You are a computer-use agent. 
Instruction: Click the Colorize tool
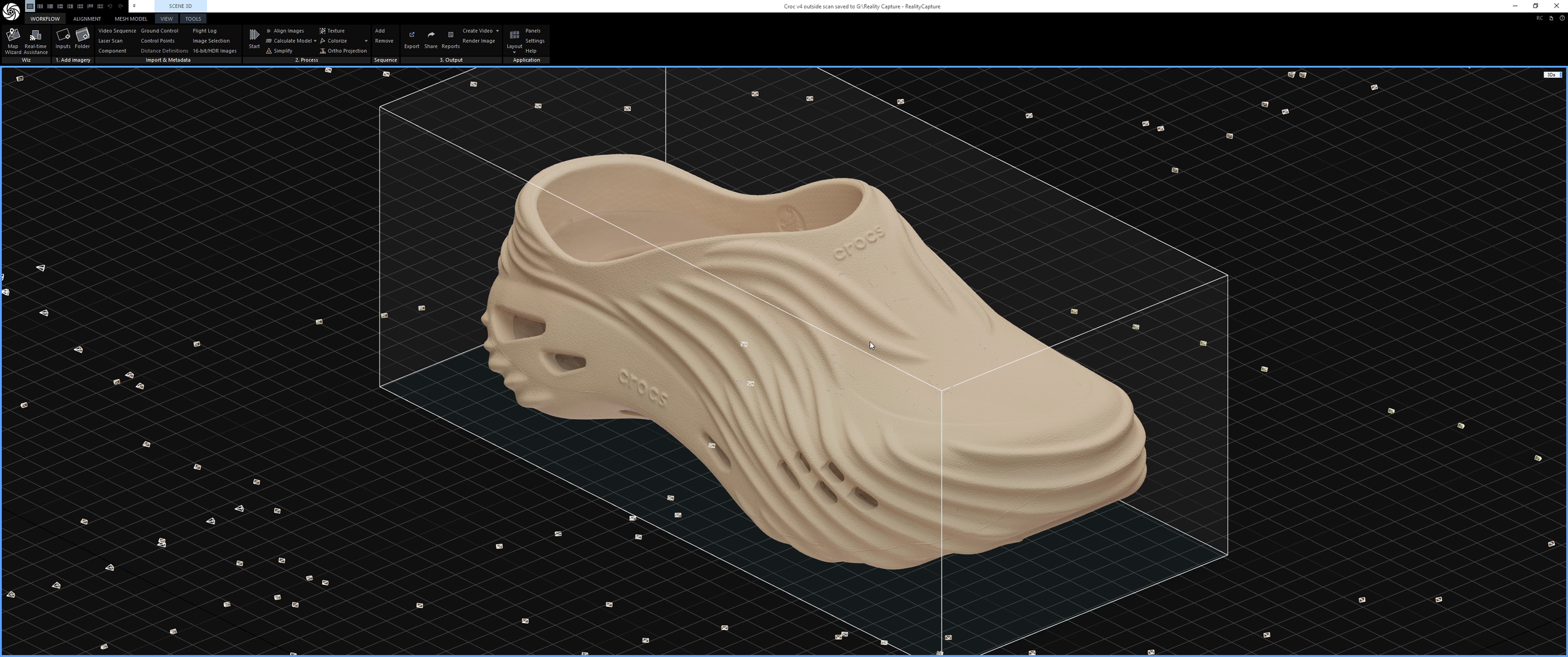tap(333, 41)
